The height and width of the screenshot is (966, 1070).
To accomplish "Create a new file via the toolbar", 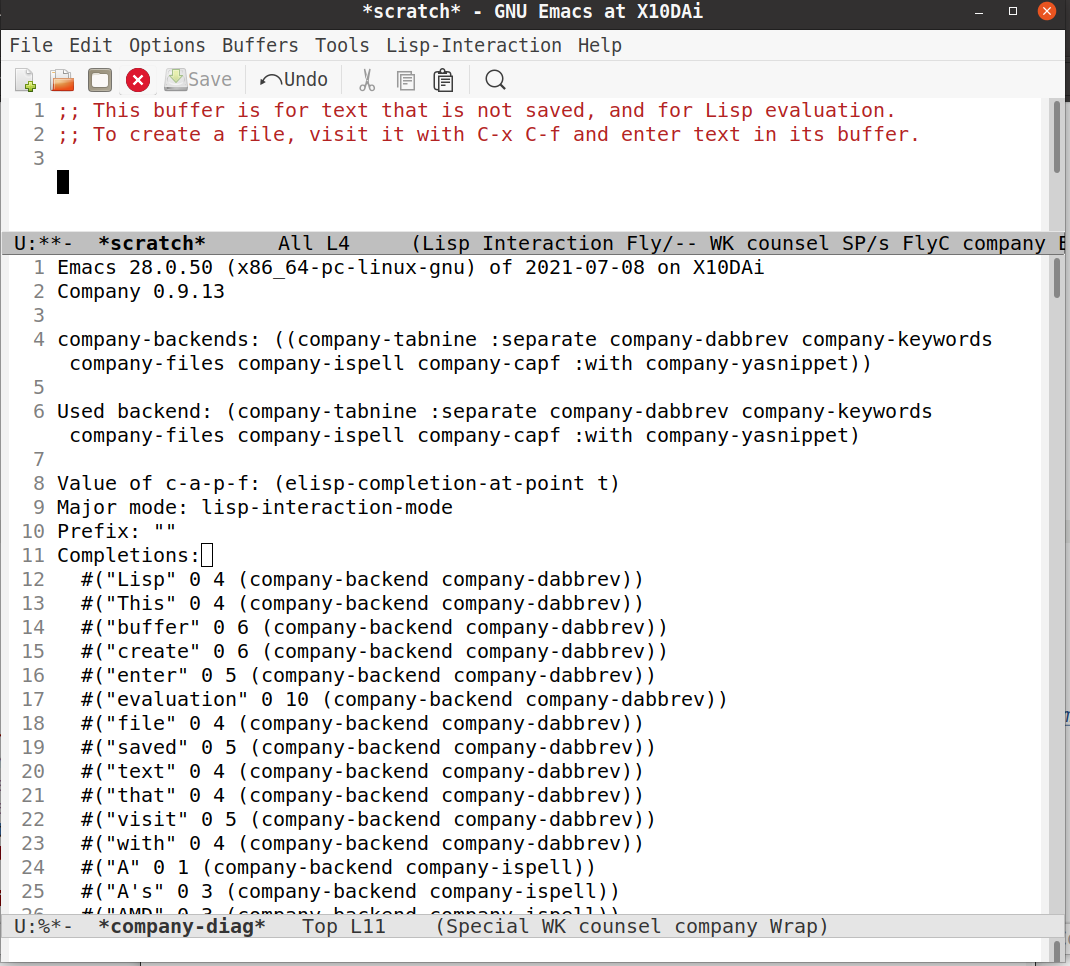I will (x=24, y=80).
